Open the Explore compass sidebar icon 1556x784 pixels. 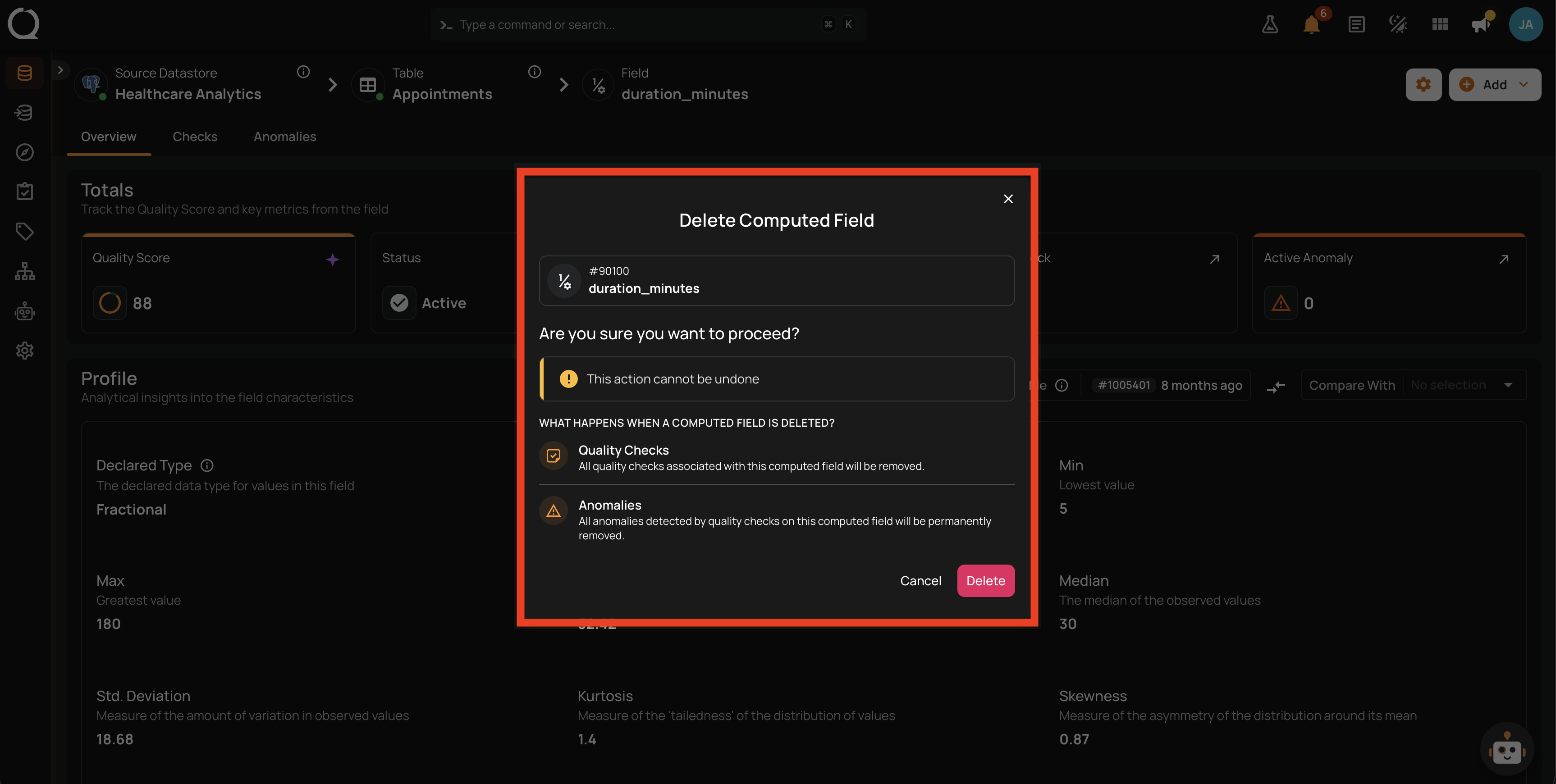tap(25, 151)
